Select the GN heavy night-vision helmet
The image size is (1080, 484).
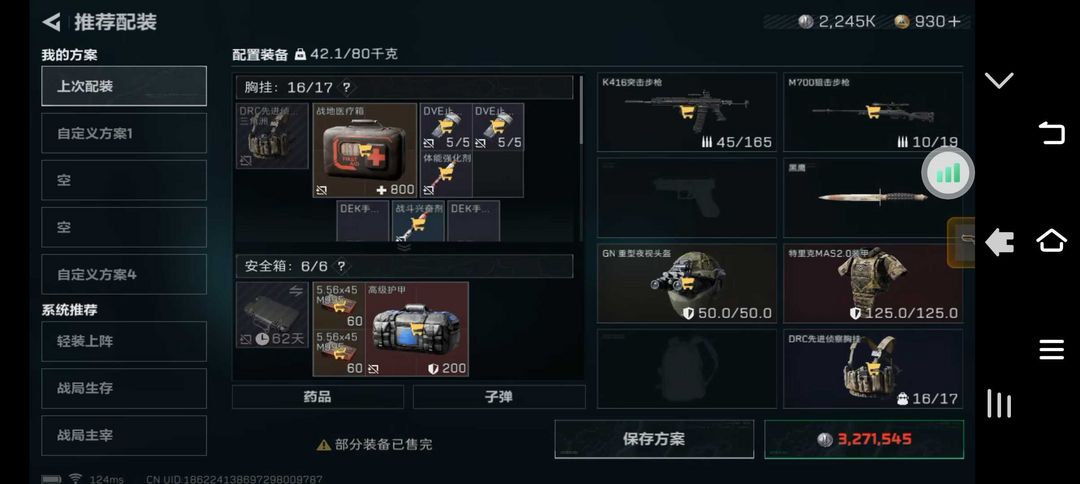pyautogui.click(x=687, y=283)
